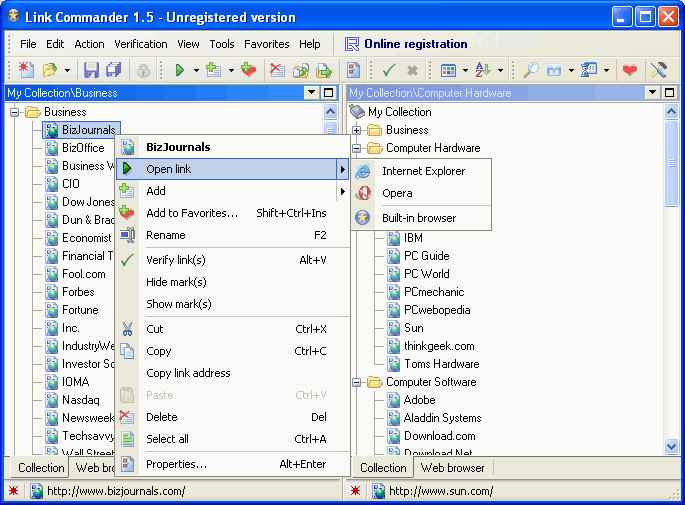Choose Opera in Open link submenu
Image resolution: width=685 pixels, height=505 pixels.
coord(422,193)
